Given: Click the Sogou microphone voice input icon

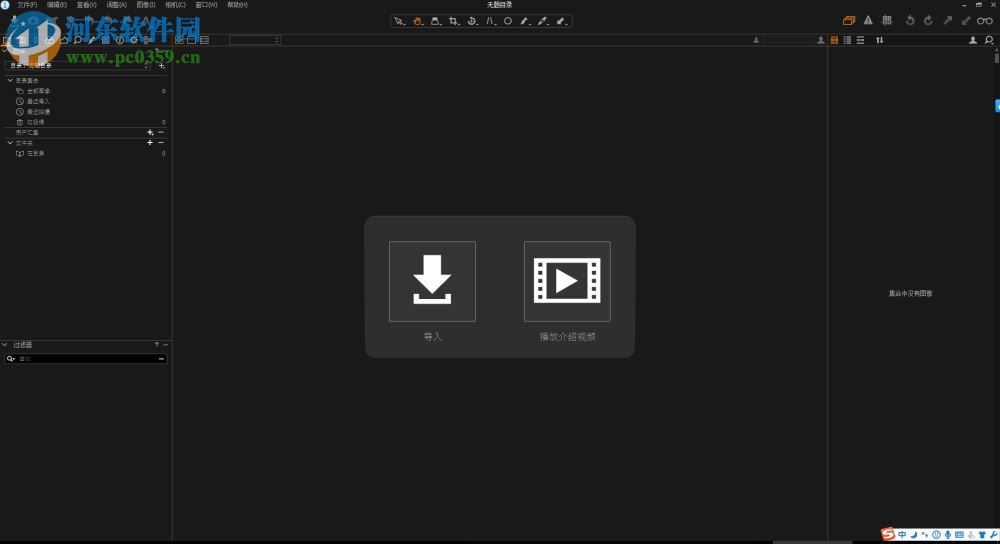Looking at the screenshot, I should 948,534.
